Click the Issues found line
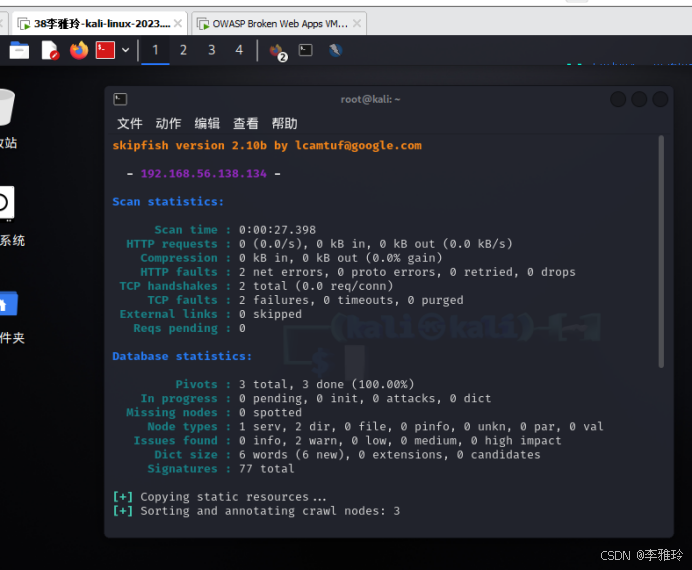This screenshot has height=570, width=692. click(347, 441)
